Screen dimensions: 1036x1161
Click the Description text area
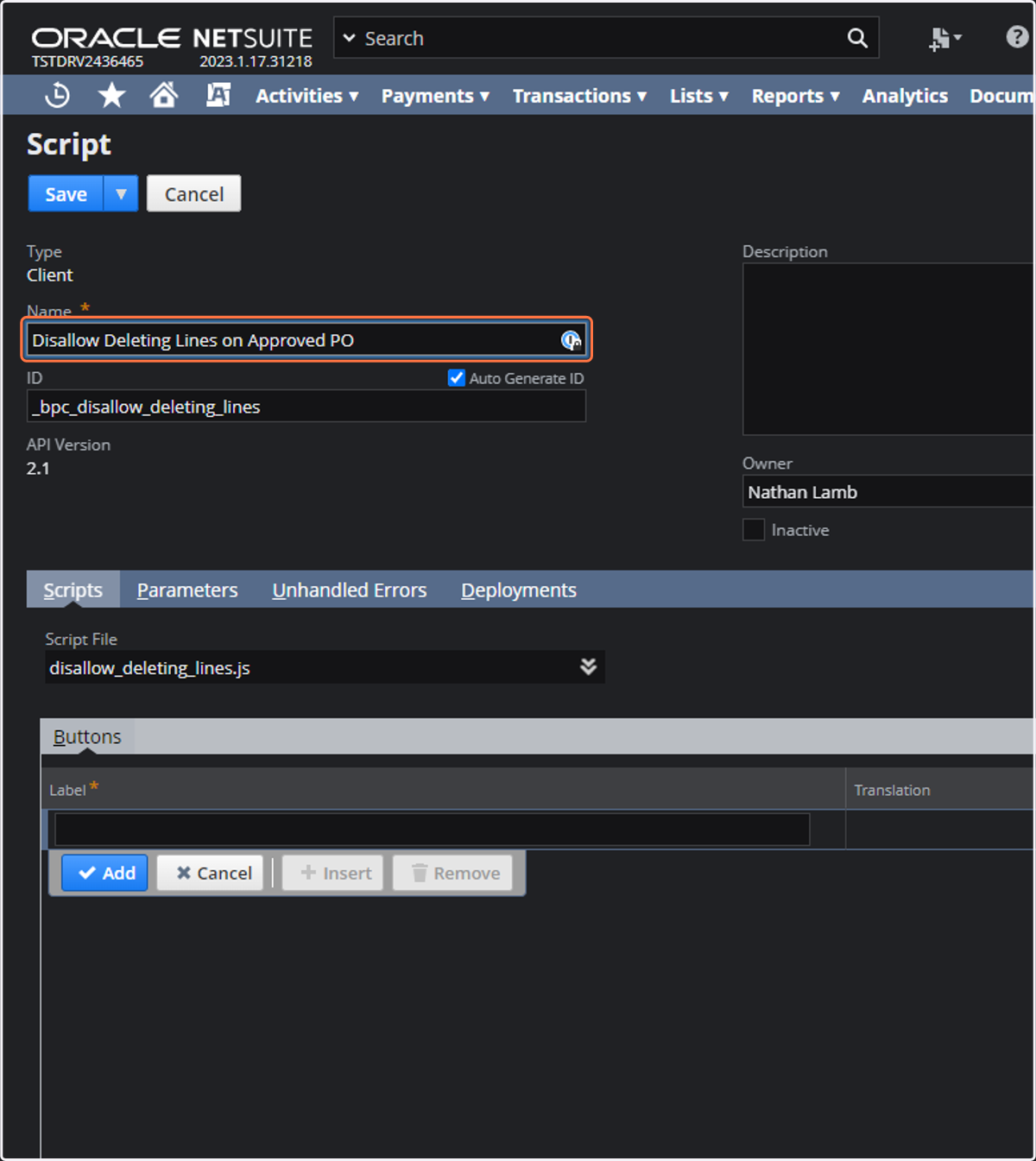tap(888, 350)
